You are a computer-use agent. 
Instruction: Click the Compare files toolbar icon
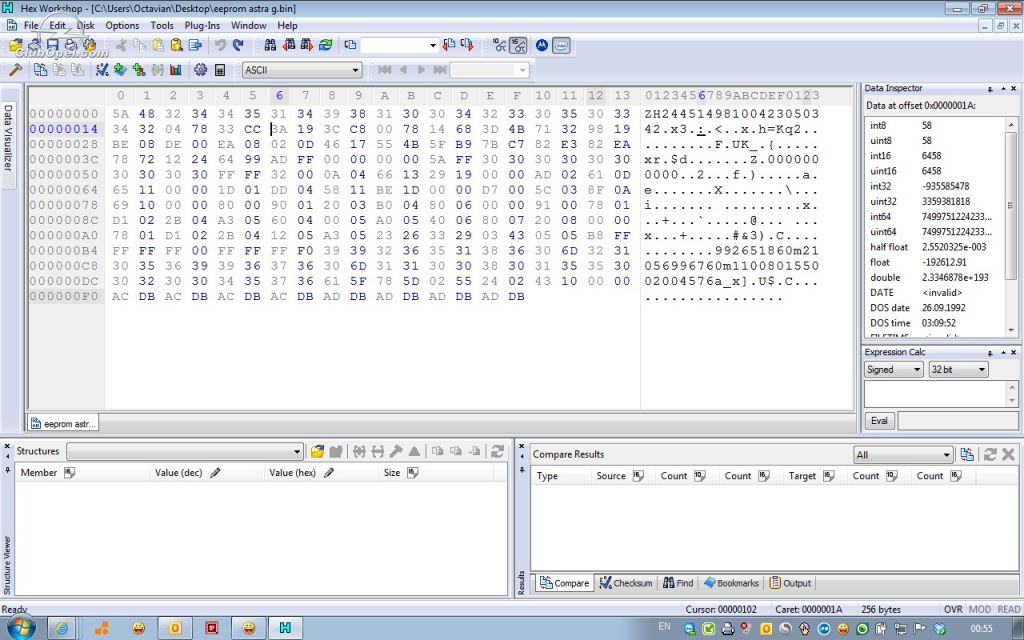coord(40,70)
